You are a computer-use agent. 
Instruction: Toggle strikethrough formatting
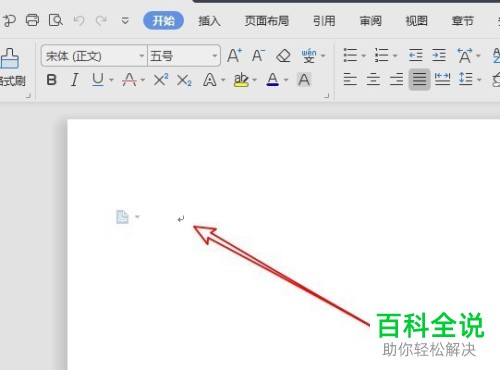(x=129, y=80)
